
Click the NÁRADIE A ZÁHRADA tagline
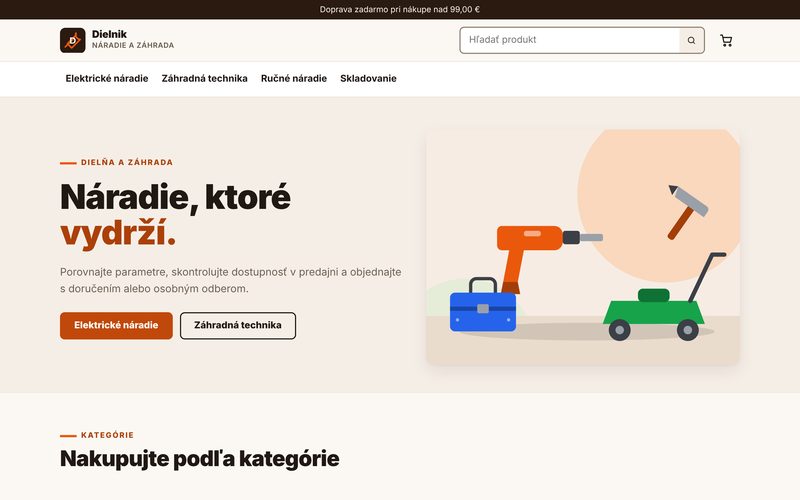[133, 45]
